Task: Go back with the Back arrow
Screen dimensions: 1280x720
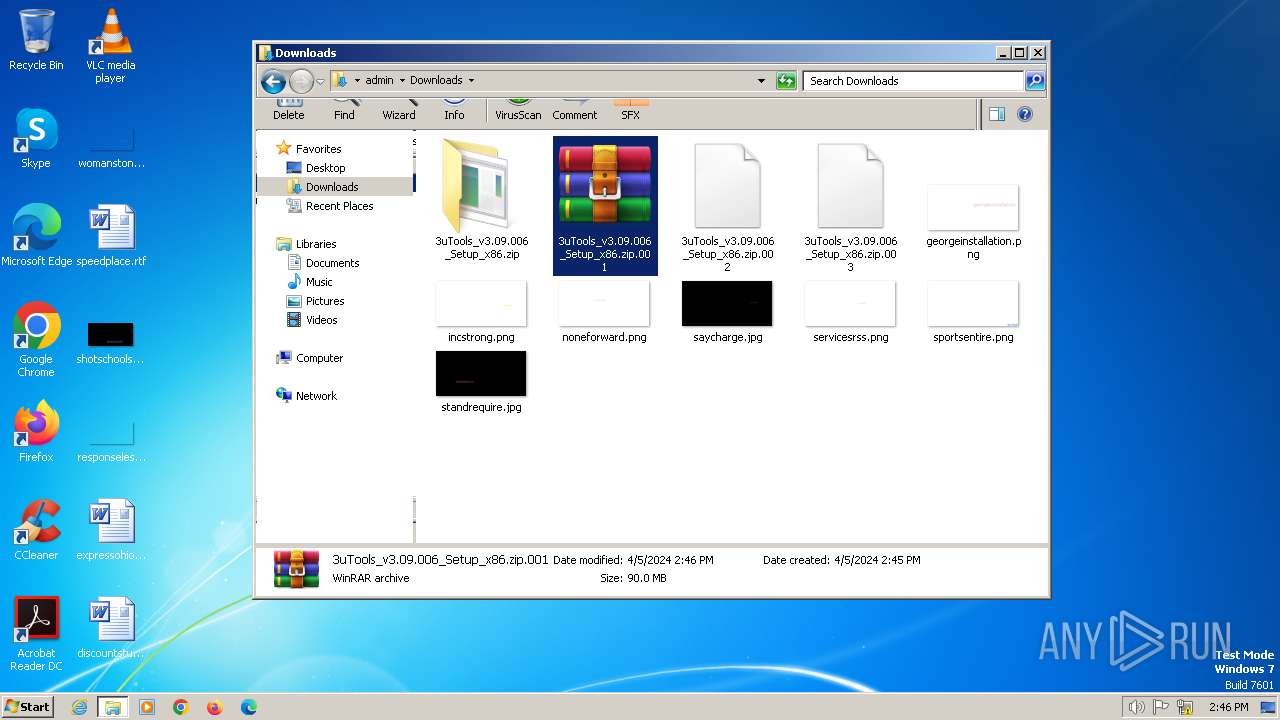Action: [x=273, y=81]
